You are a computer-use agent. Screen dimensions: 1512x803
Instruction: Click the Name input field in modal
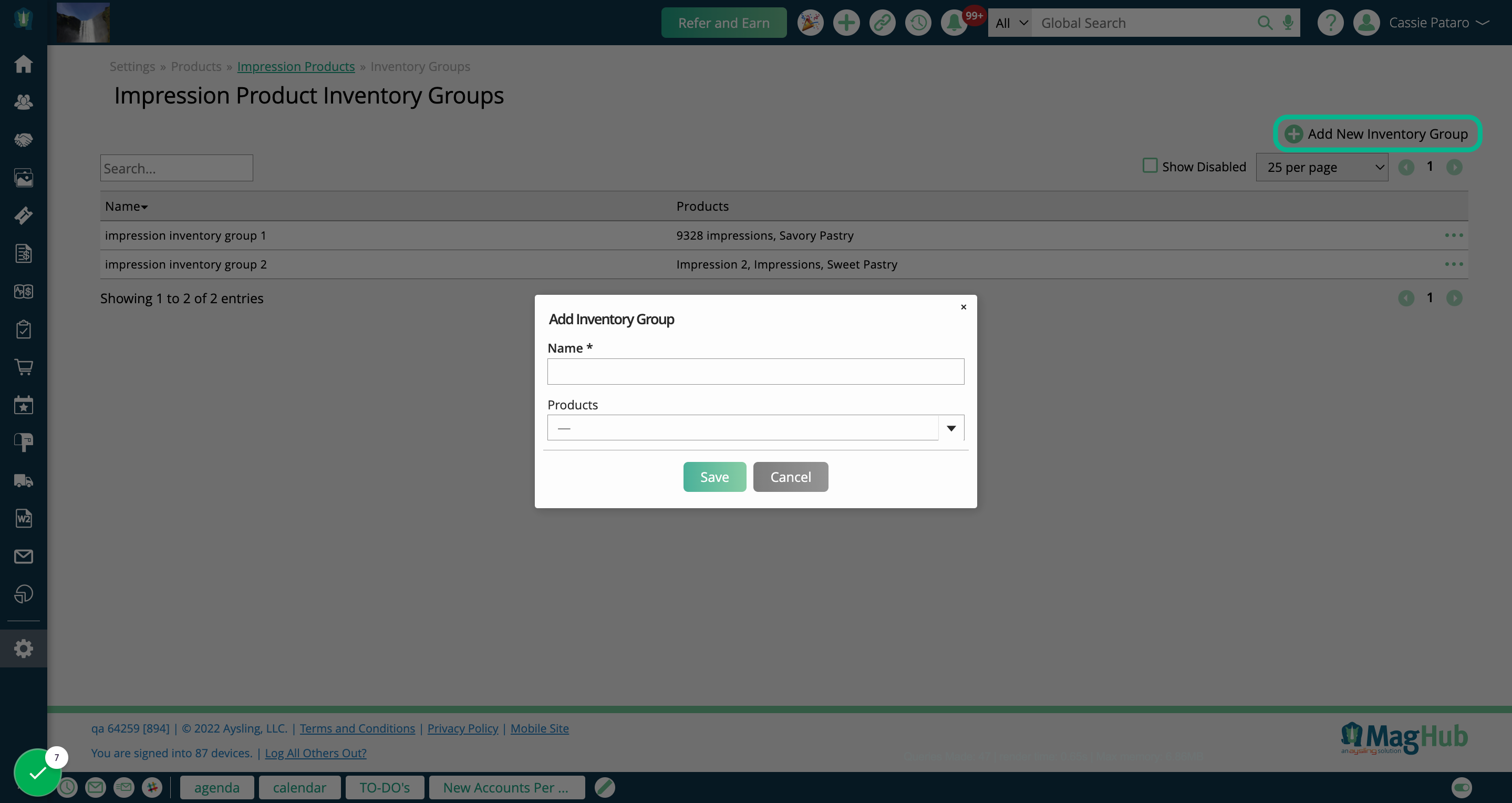point(756,371)
